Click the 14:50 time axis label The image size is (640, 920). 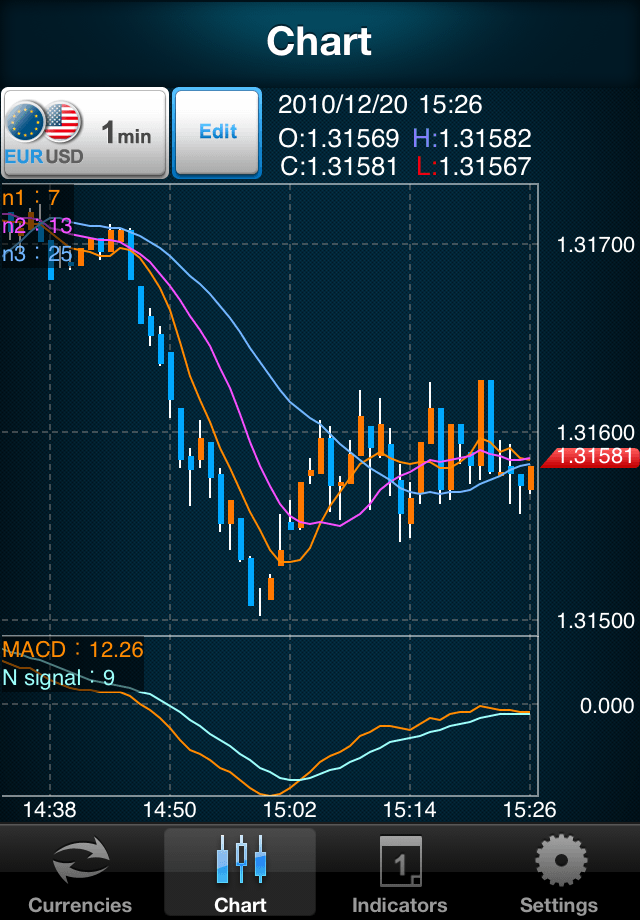[170, 810]
